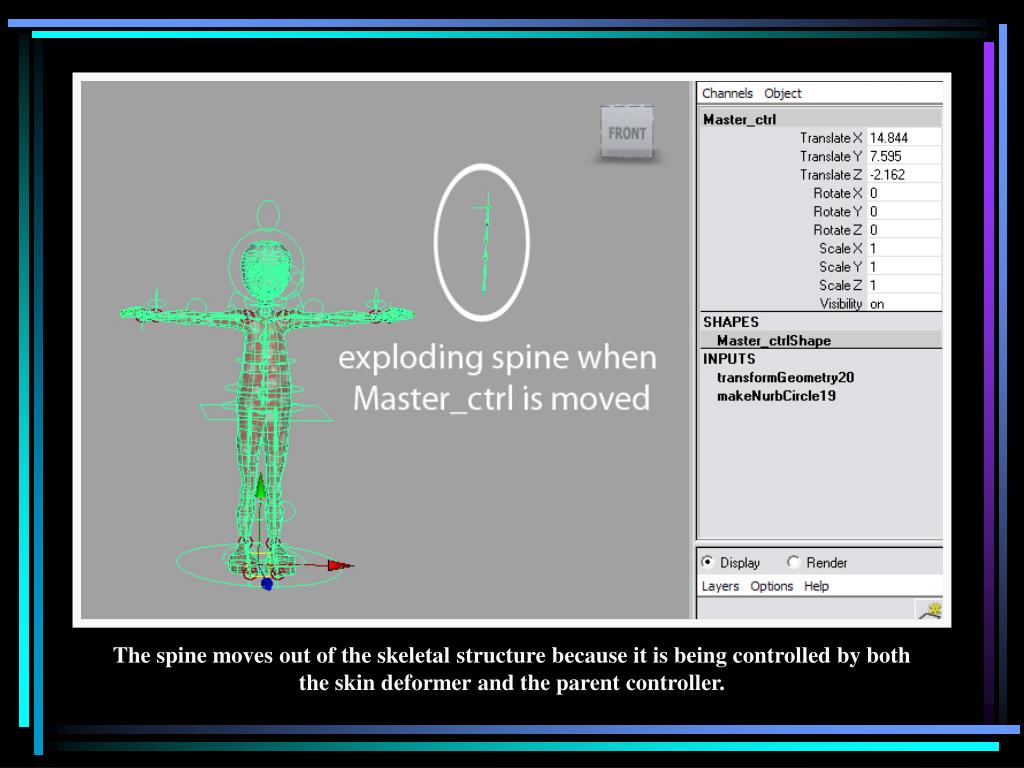Click the Visibility value field showing on
The image size is (1024, 768).
tap(904, 304)
